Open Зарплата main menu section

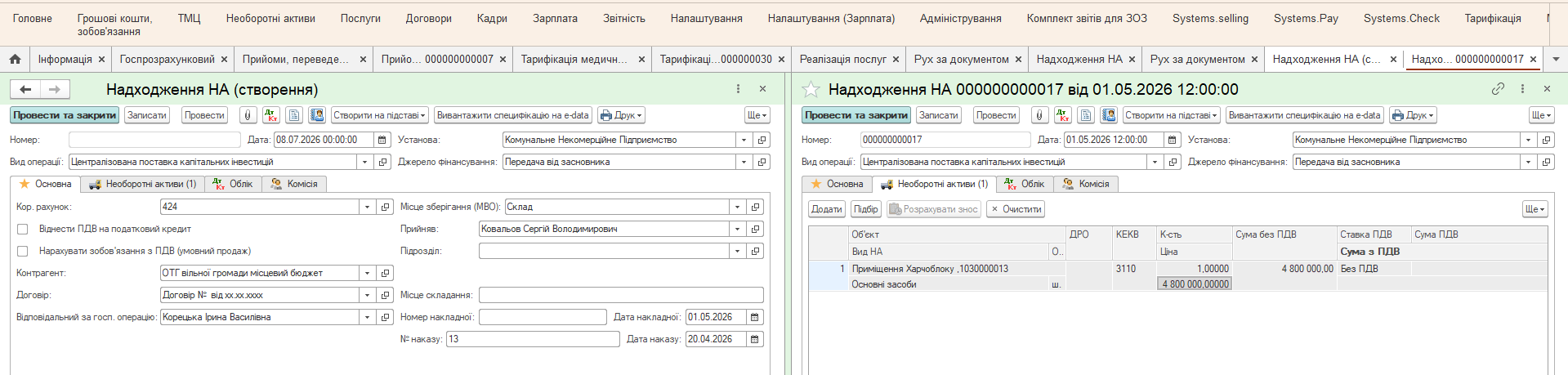[555, 18]
